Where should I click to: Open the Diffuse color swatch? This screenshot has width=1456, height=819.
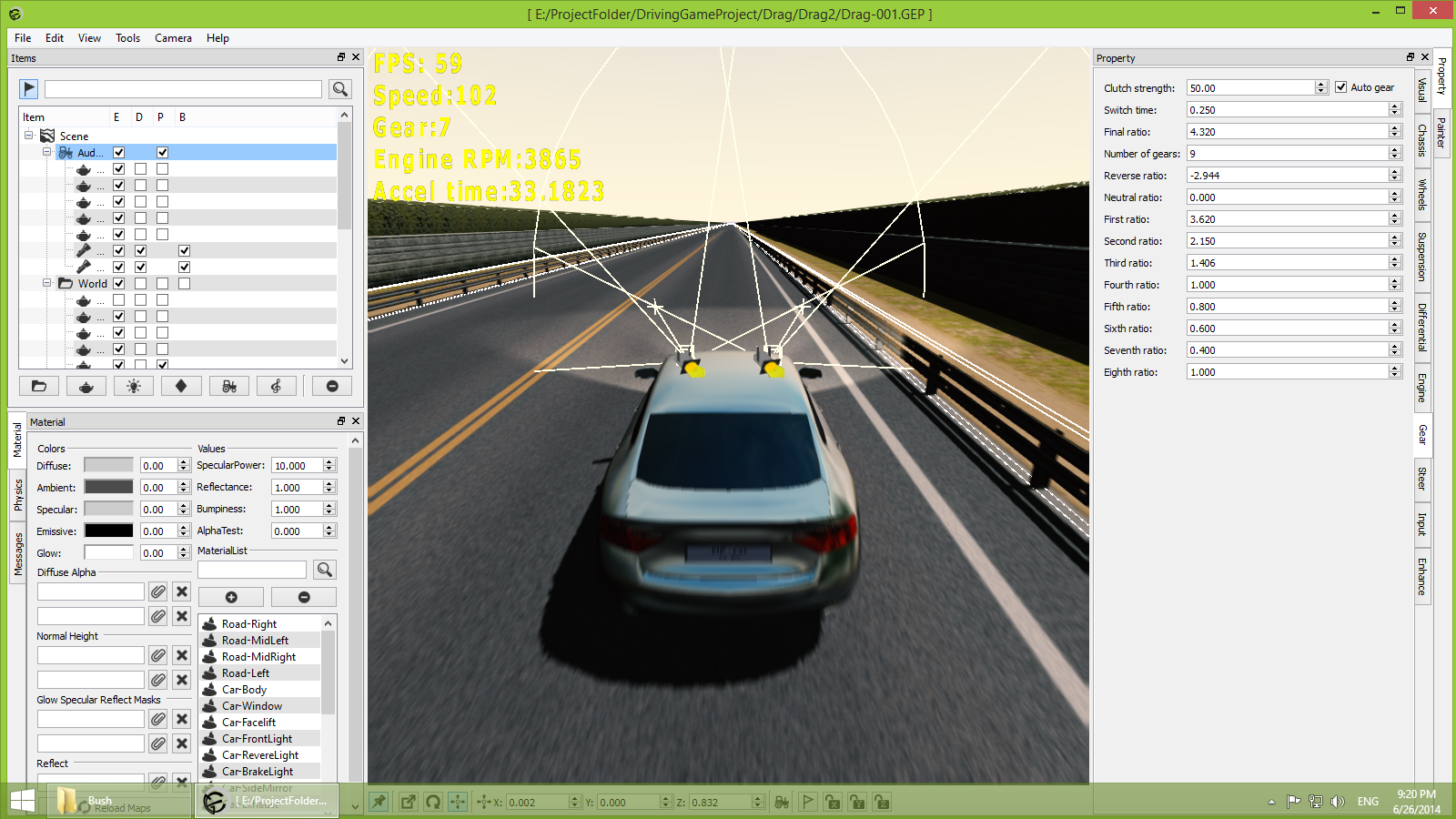point(108,465)
